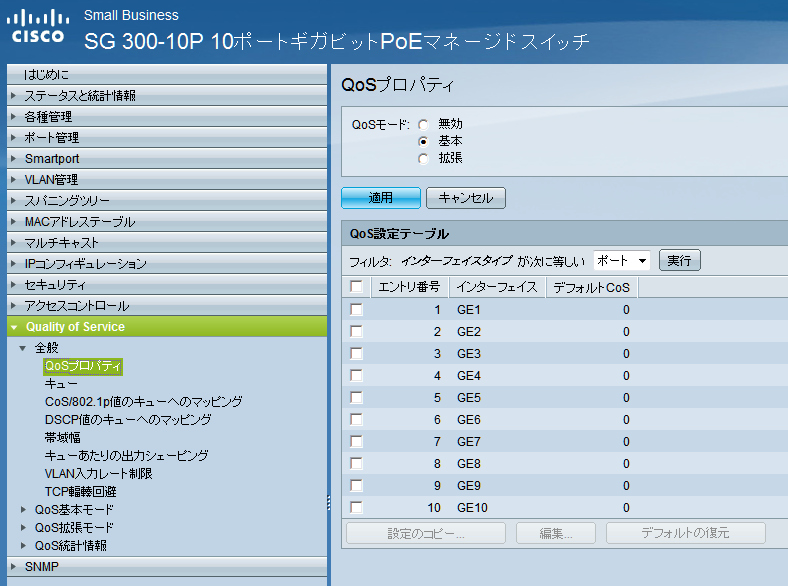Open VLAN入力レート制限 tree item
The height and width of the screenshot is (586, 788).
point(98,473)
